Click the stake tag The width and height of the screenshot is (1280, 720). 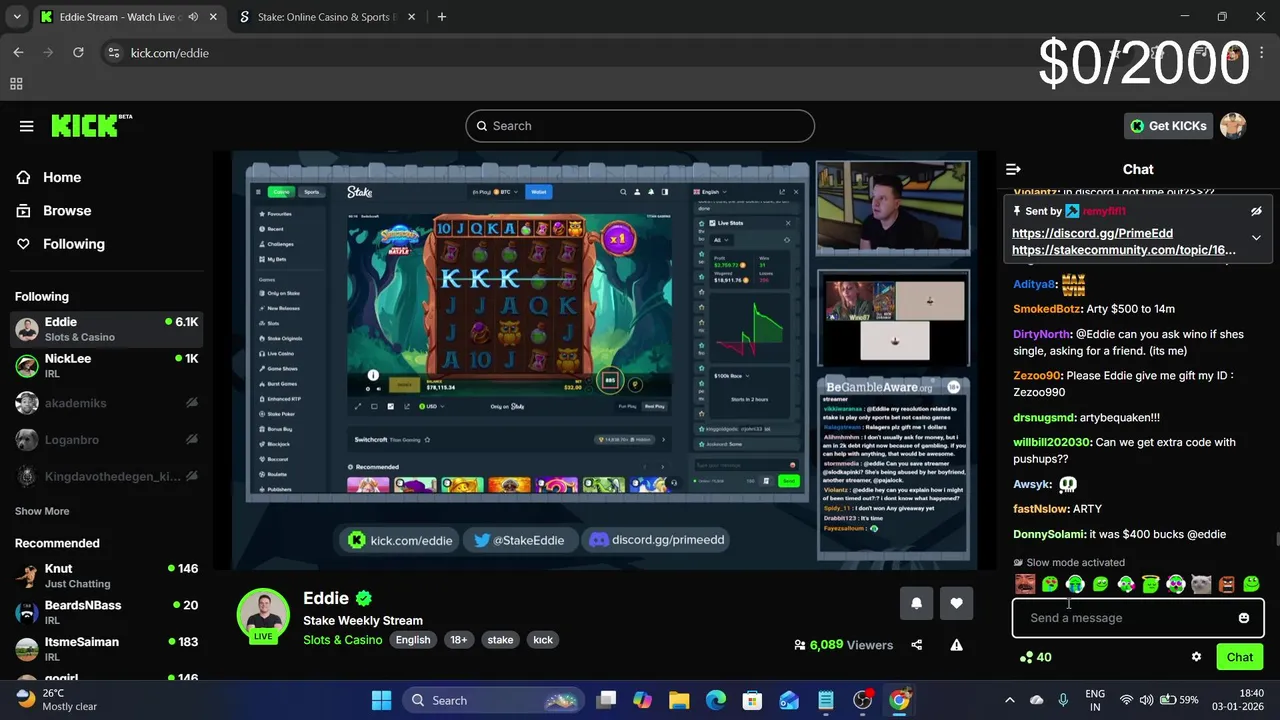(500, 640)
